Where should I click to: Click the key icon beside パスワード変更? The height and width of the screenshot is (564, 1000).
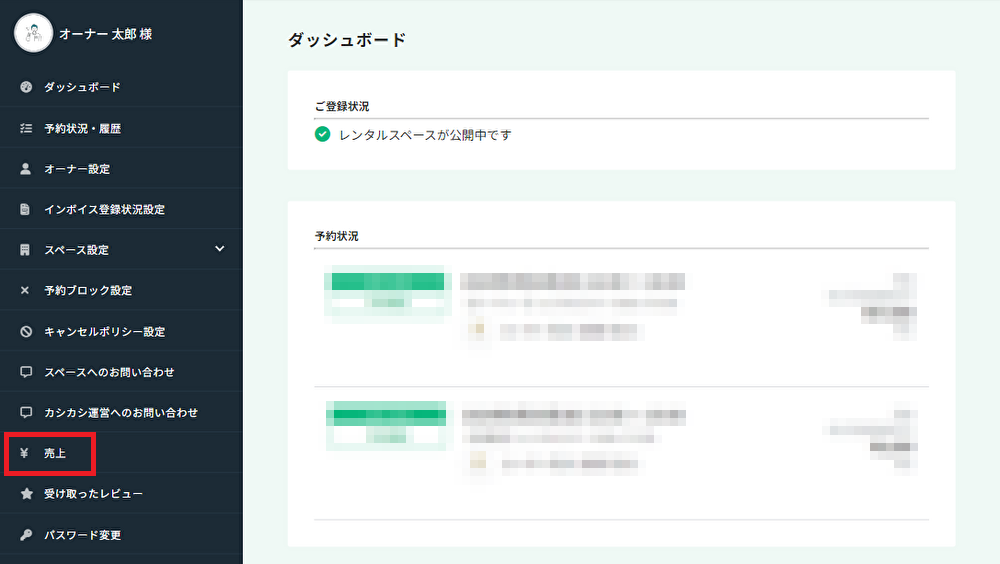click(26, 535)
